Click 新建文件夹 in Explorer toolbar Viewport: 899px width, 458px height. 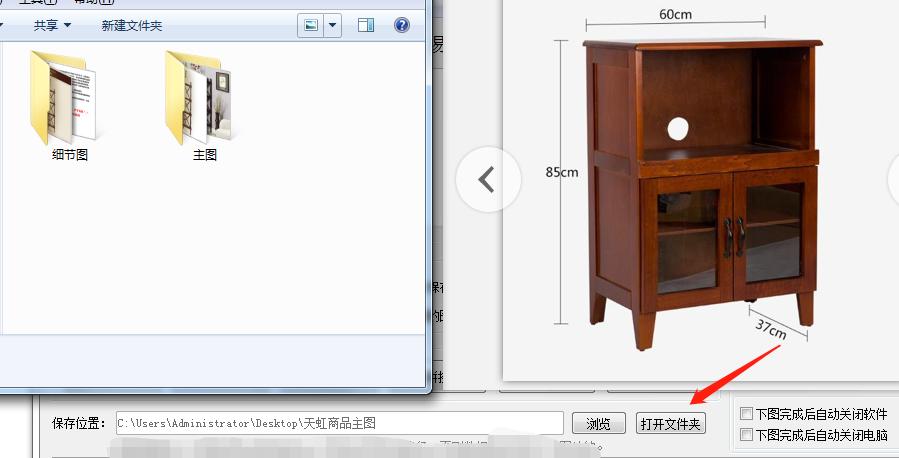click(x=132, y=25)
